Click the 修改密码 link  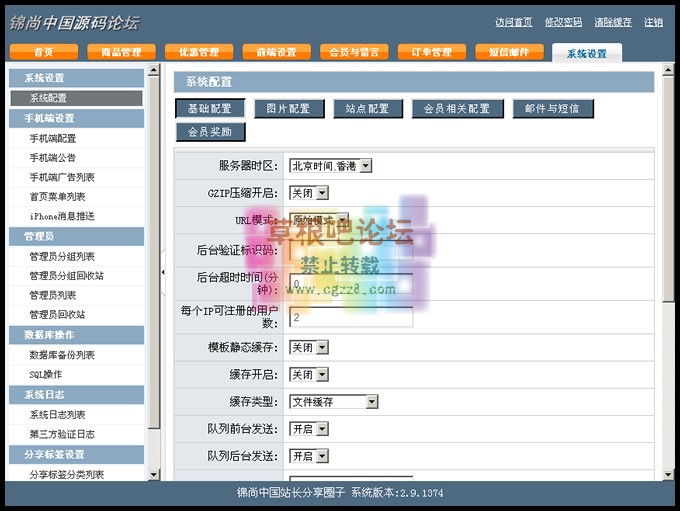click(563, 22)
